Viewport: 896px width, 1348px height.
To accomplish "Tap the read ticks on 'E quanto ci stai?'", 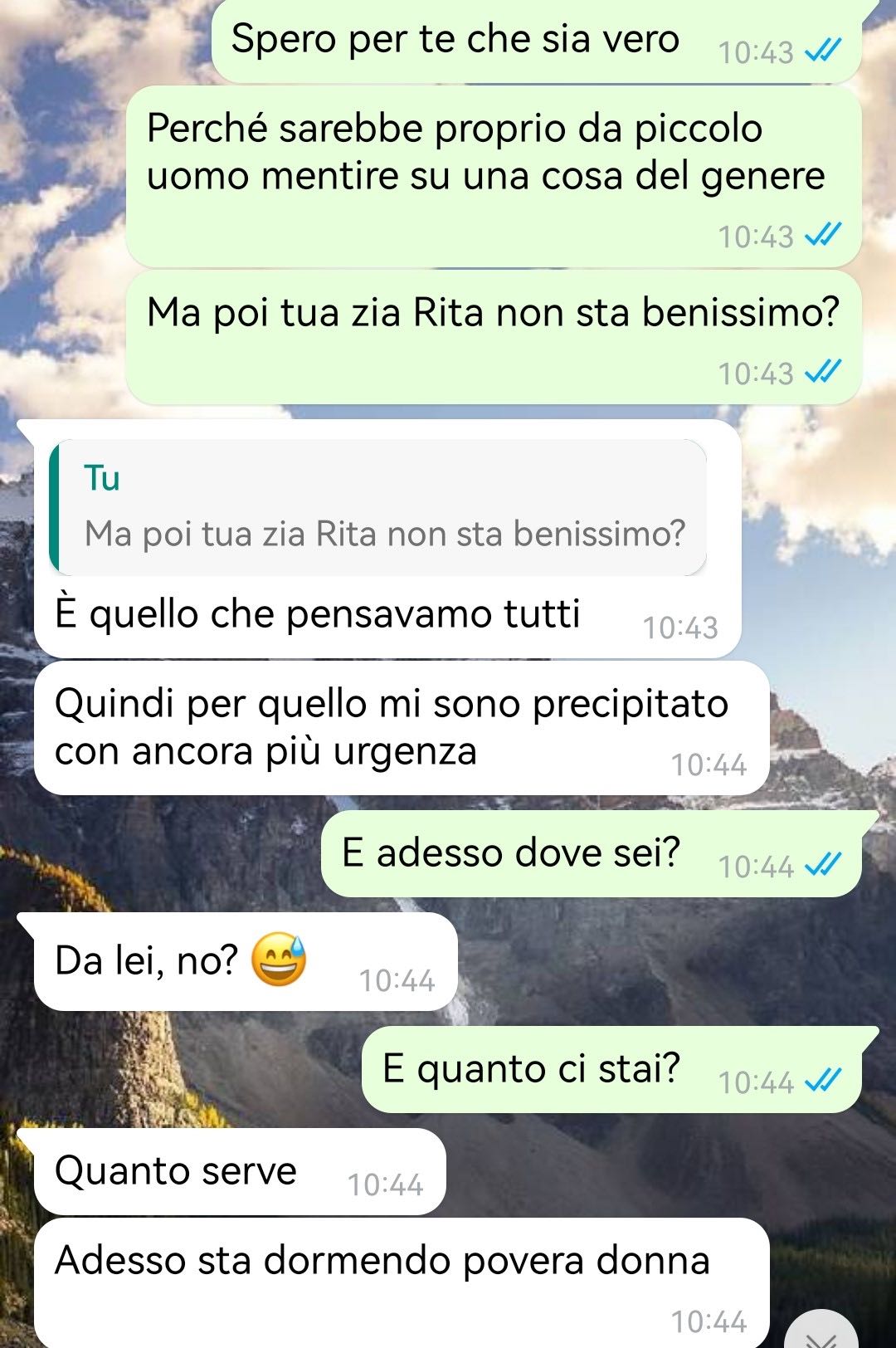I will 823,1081.
